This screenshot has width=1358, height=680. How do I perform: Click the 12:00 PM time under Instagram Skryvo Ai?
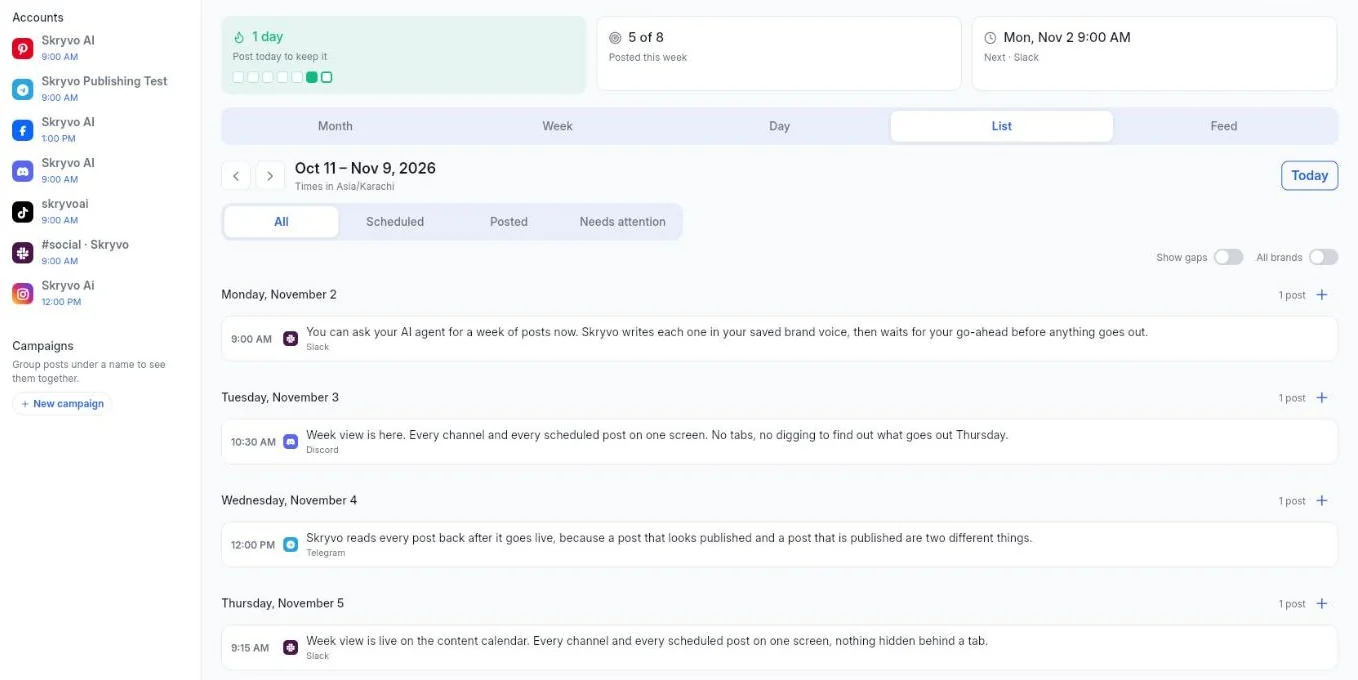point(61,302)
